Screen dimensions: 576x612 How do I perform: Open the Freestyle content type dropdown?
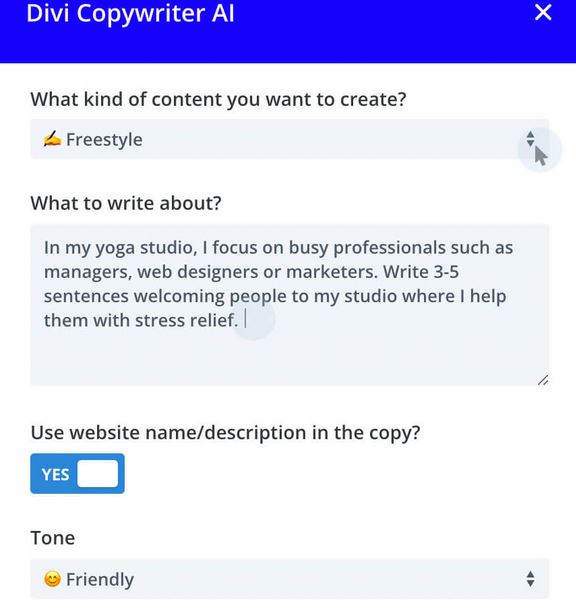click(290, 139)
